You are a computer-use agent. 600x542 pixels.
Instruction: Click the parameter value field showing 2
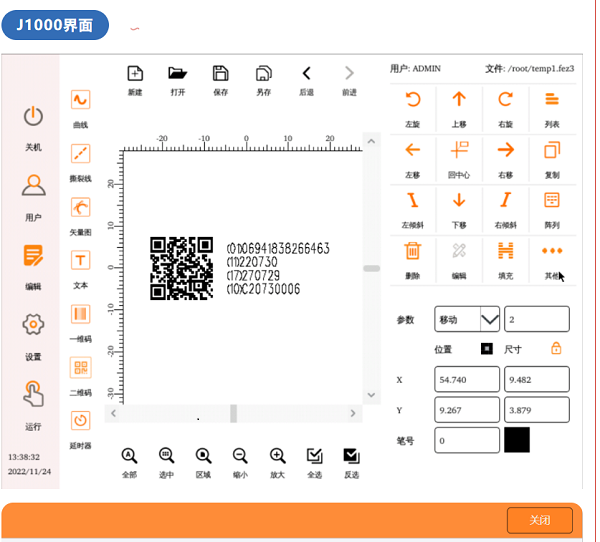click(x=536, y=319)
